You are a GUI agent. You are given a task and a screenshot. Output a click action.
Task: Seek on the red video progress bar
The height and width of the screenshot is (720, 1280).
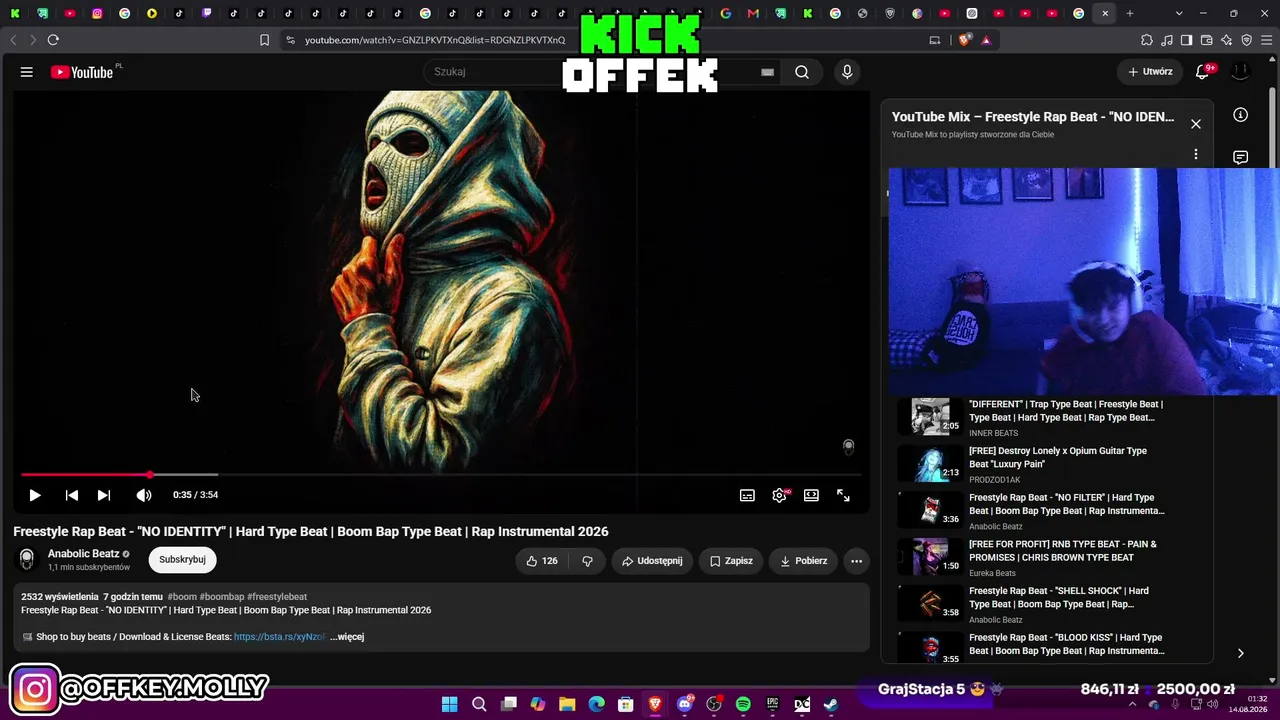pos(441,475)
